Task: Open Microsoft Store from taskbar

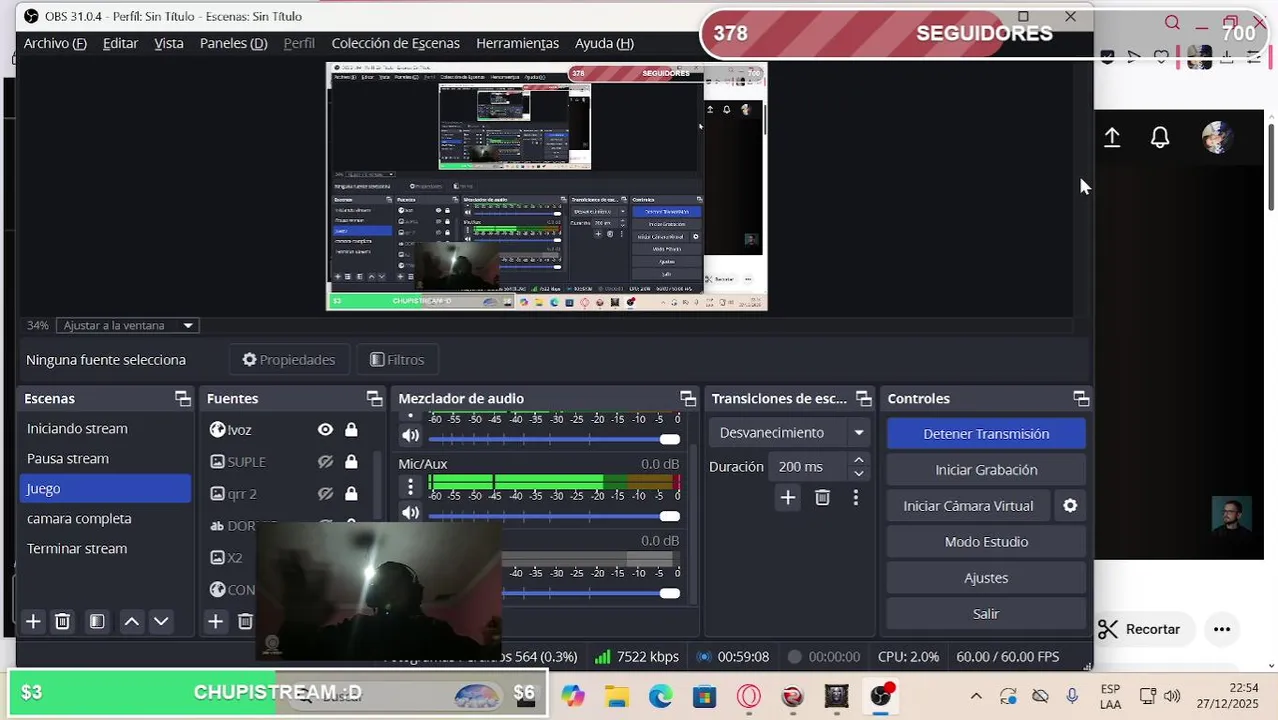Action: click(x=704, y=696)
